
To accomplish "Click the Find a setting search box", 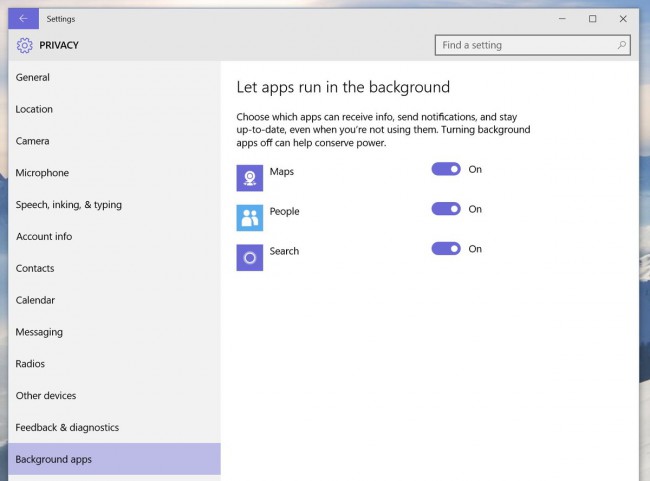I will tap(533, 45).
